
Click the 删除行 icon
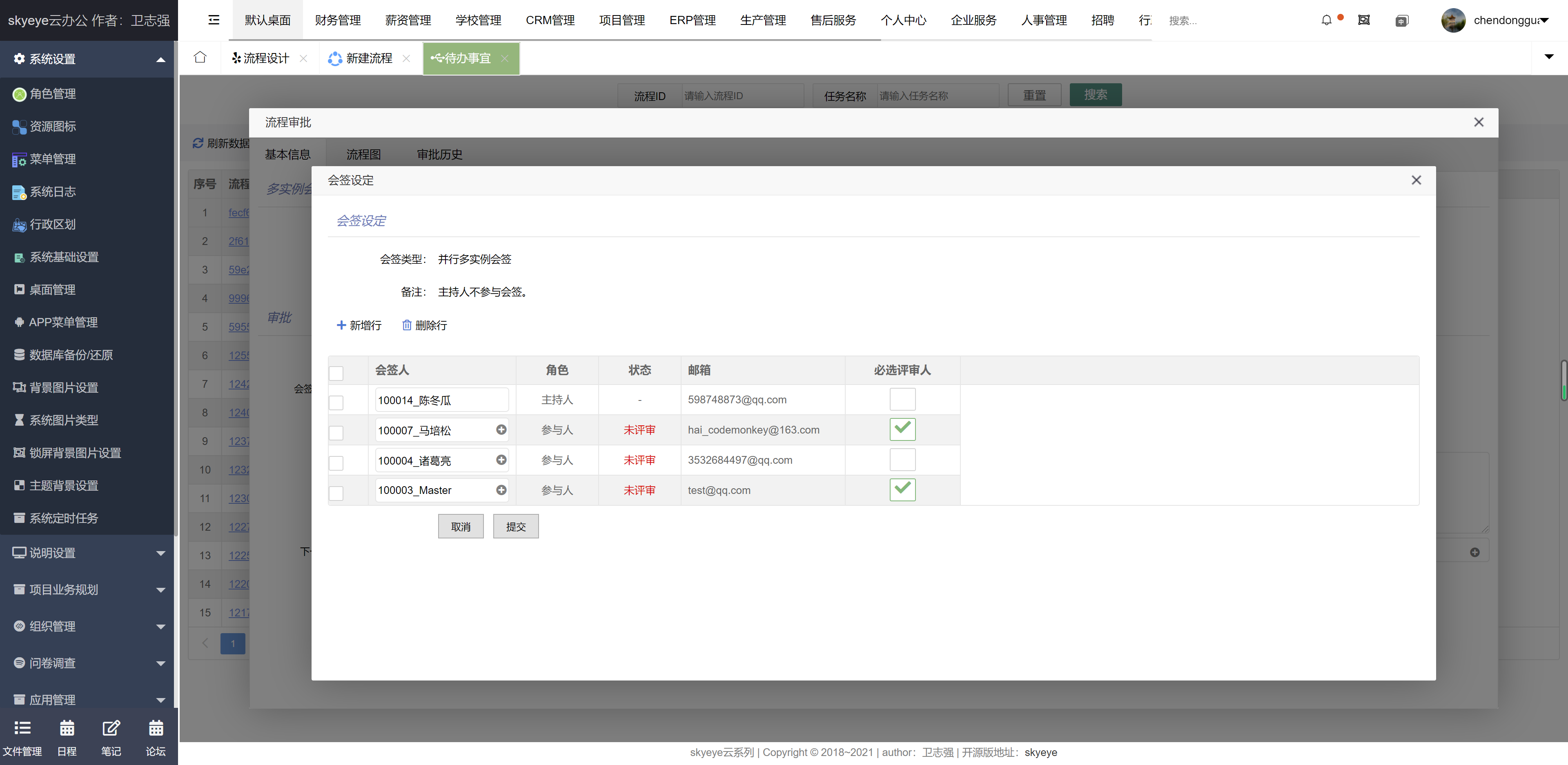(x=407, y=325)
